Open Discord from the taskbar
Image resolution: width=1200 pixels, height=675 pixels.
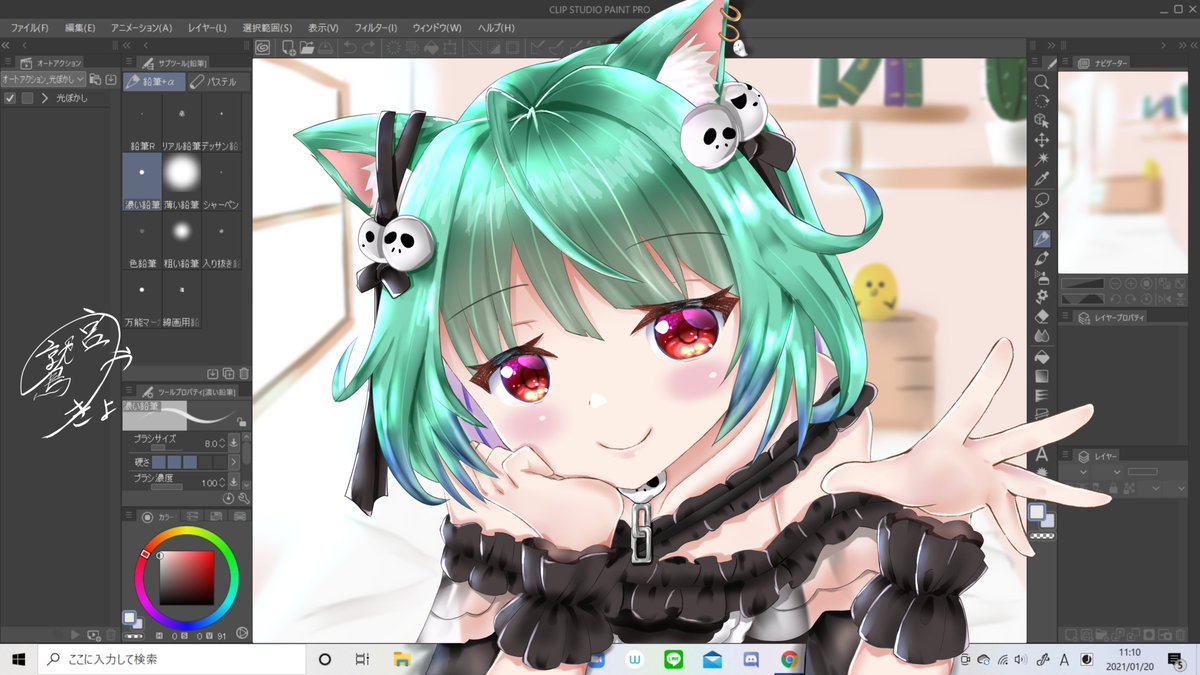(751, 659)
